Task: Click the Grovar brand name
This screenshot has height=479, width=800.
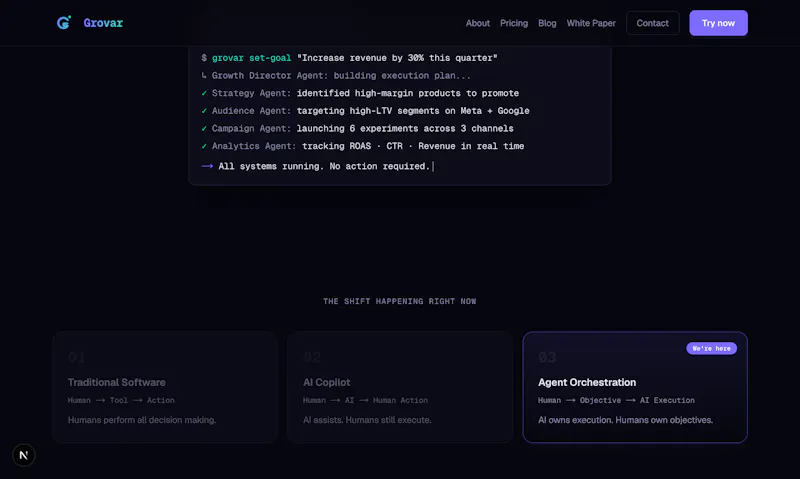Action: click(x=103, y=23)
